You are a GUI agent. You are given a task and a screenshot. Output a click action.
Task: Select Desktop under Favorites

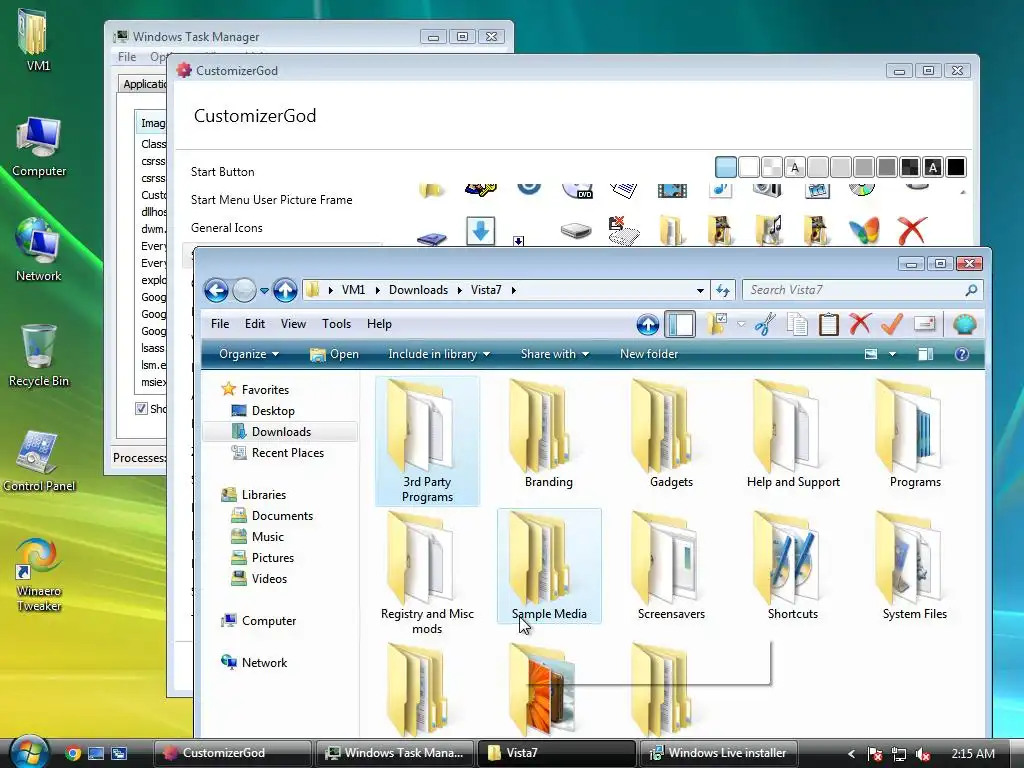coord(273,411)
